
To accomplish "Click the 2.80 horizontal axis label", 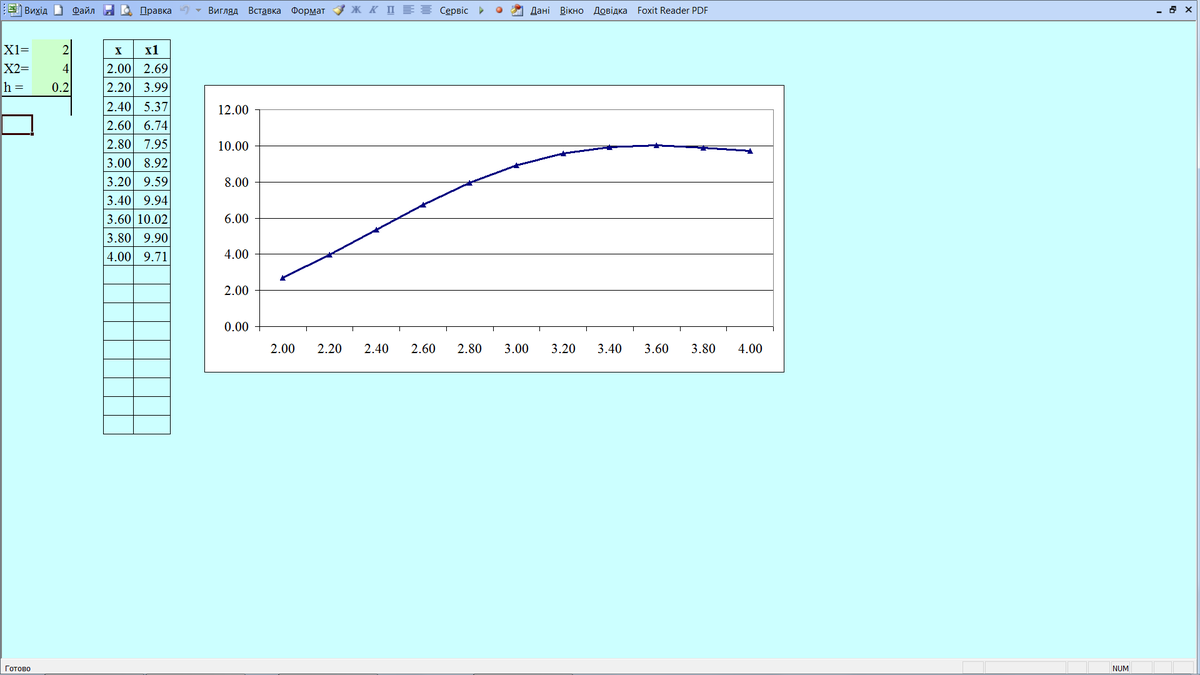I will click(x=469, y=348).
